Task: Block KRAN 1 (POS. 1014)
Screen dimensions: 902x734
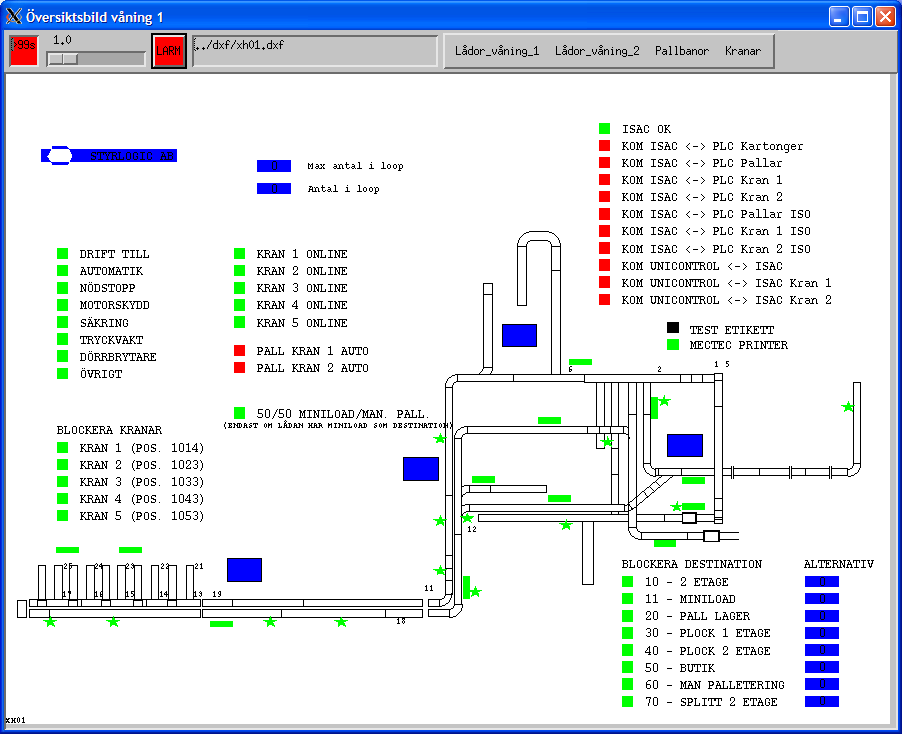Action: 63,447
